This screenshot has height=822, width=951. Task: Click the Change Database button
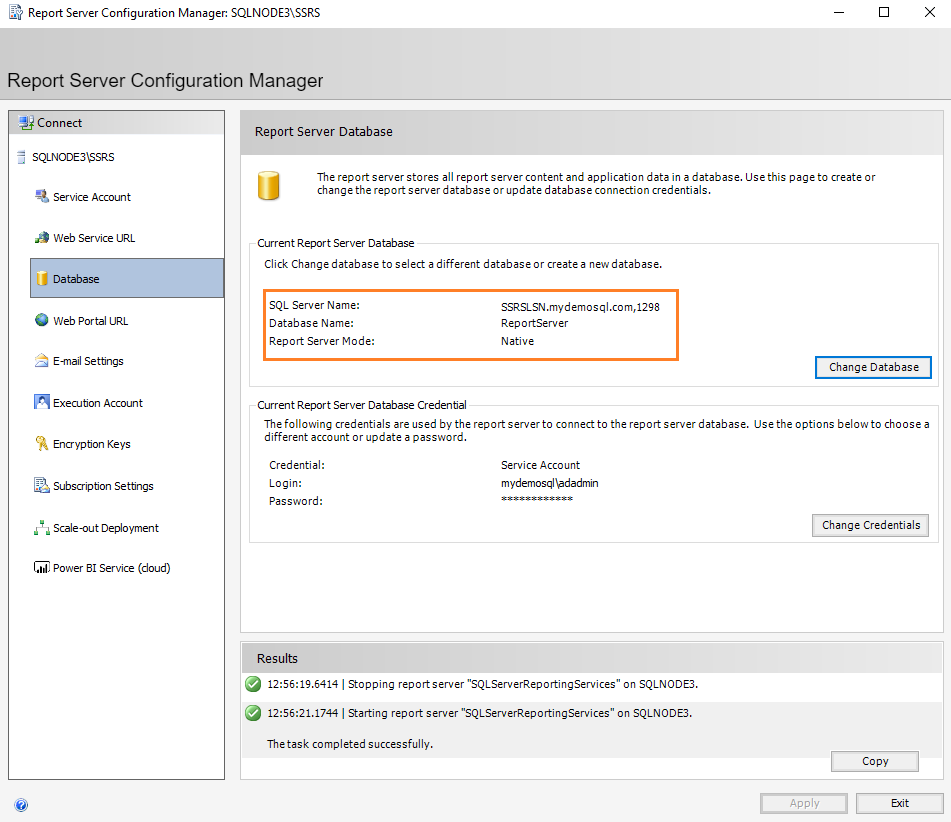[x=873, y=367]
